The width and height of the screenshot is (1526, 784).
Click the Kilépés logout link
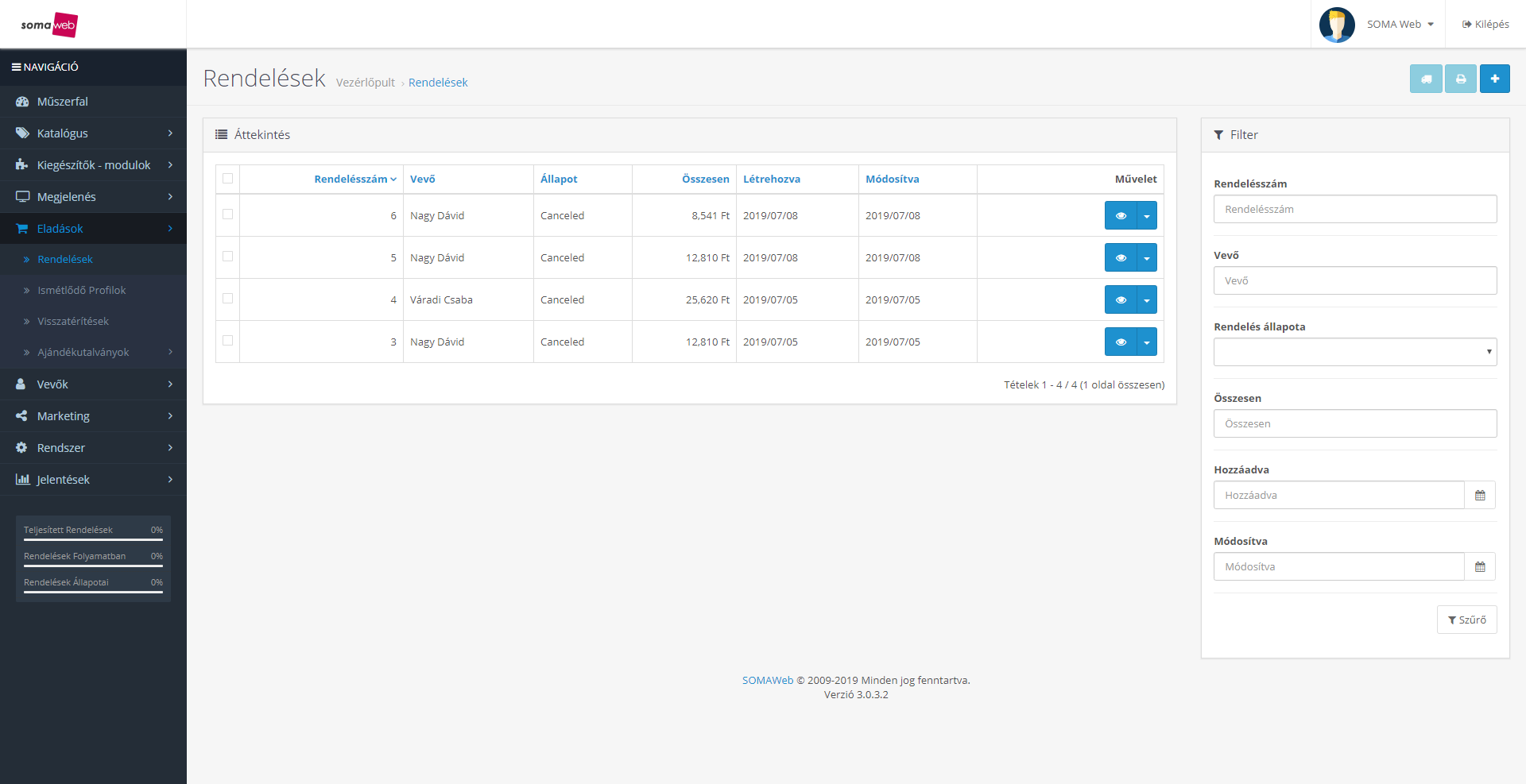tap(1485, 25)
